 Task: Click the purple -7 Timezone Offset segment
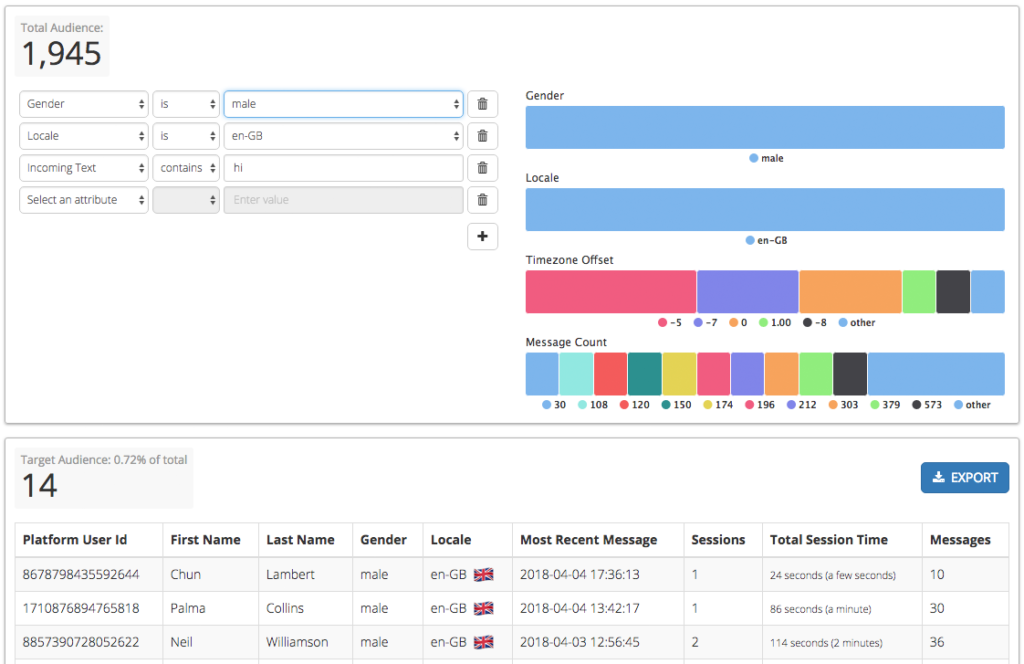pyautogui.click(x=747, y=292)
